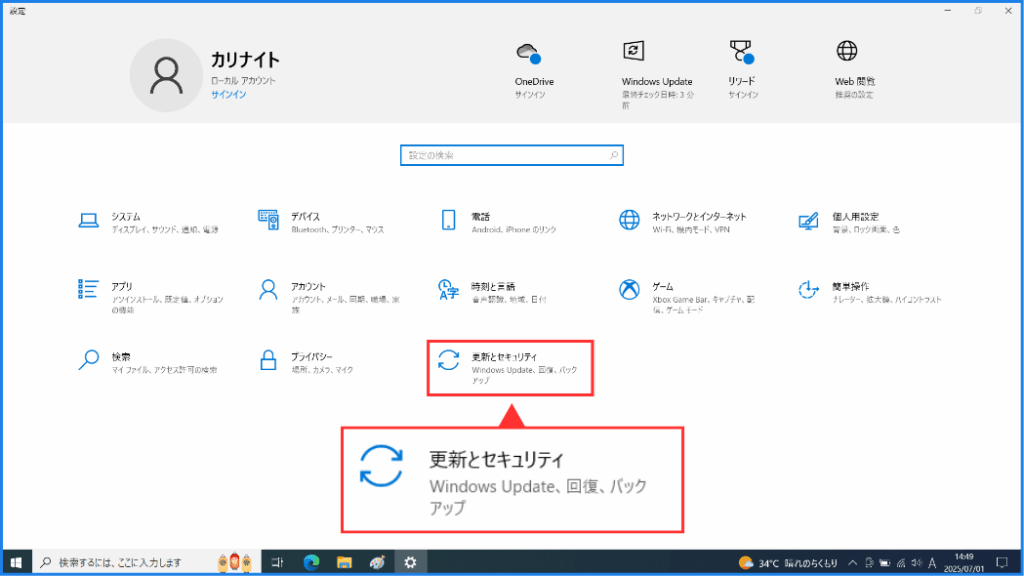This screenshot has height=576, width=1024.
Task: Open 更新とセキュリティ settings tile
Action: tap(510, 368)
